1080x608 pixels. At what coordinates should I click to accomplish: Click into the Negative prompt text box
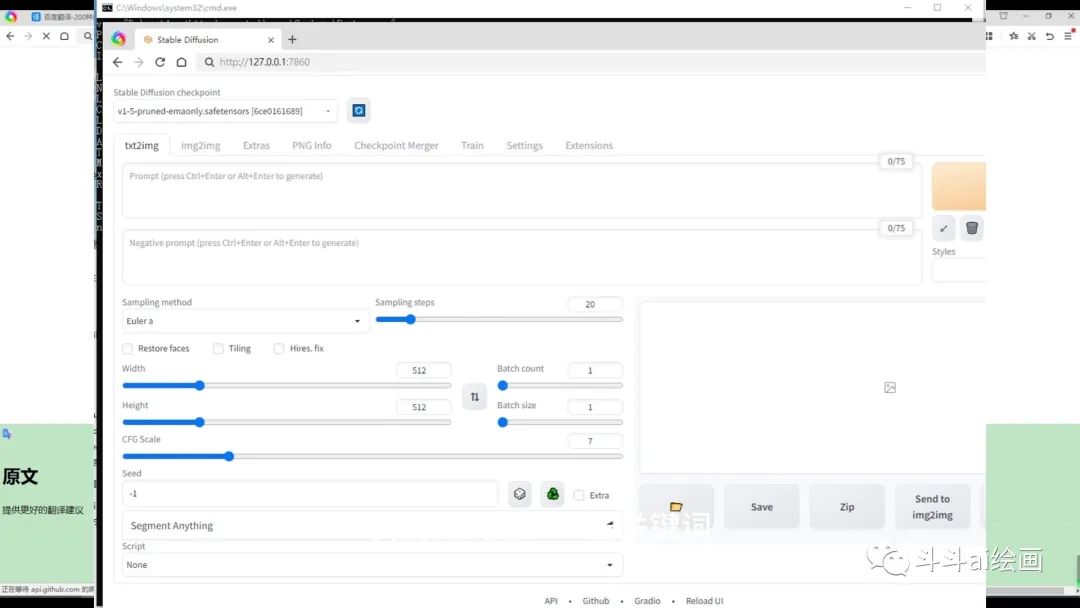[522, 257]
